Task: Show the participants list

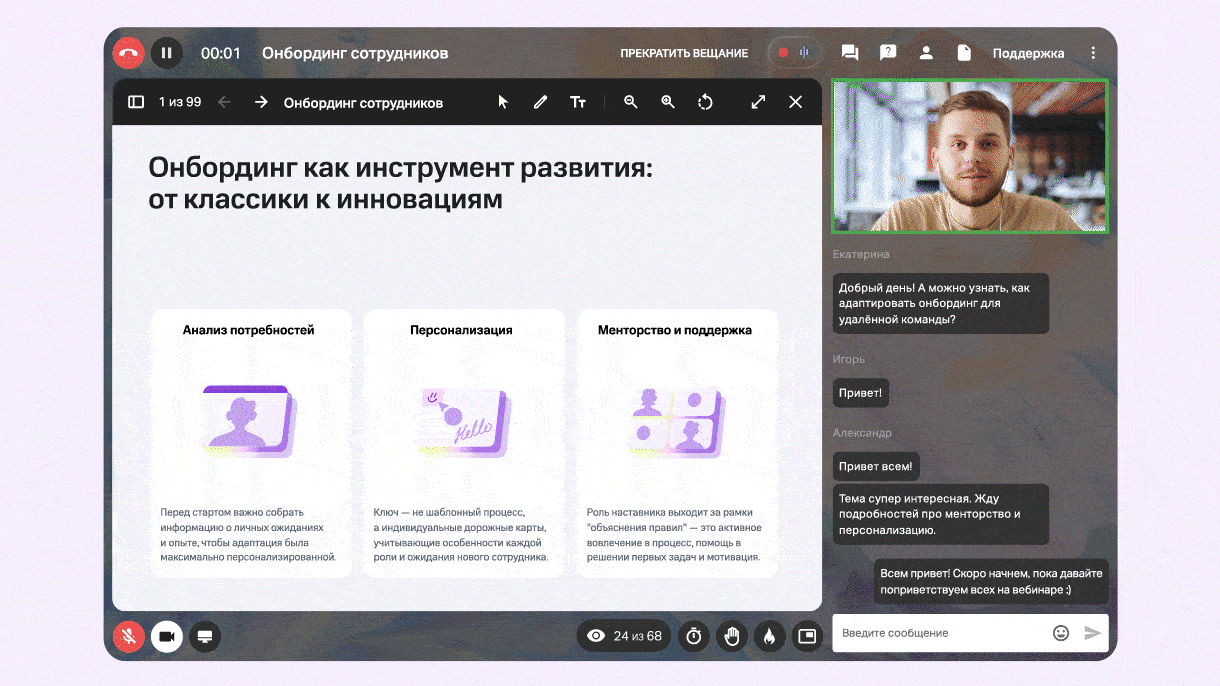Action: (x=926, y=53)
